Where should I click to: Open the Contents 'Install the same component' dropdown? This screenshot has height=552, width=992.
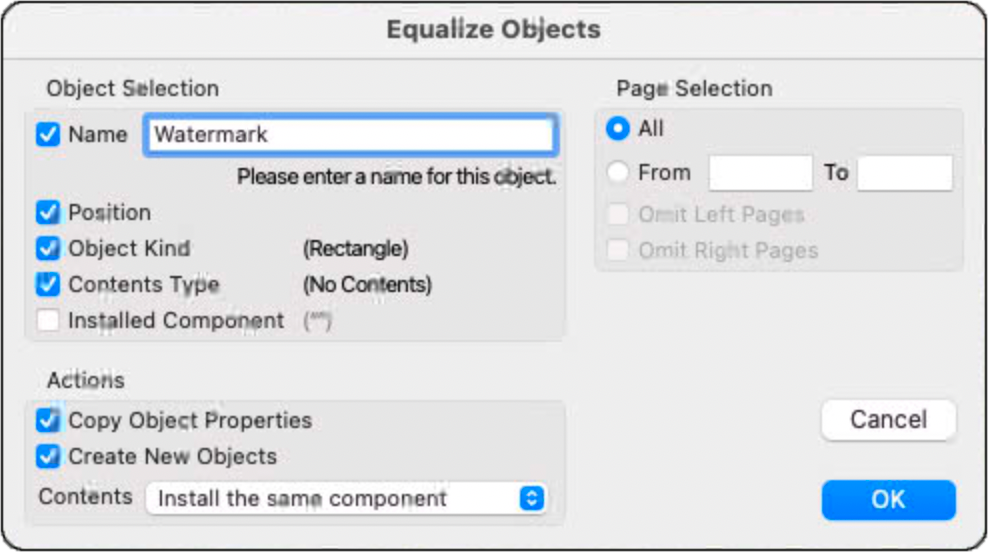tap(345, 498)
